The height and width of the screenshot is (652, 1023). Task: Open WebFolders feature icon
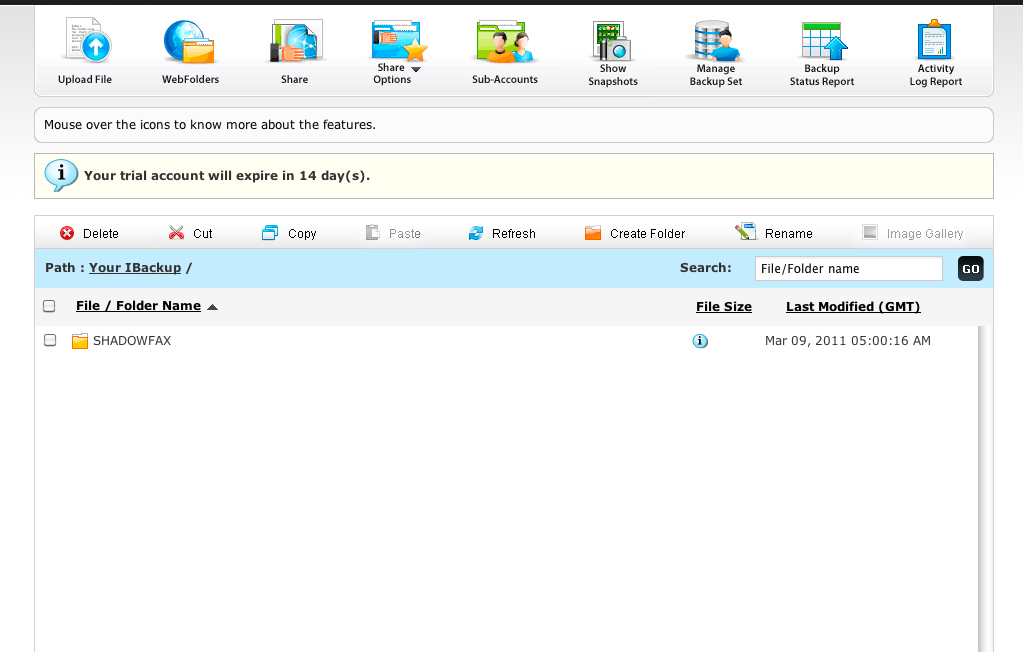pyautogui.click(x=189, y=41)
